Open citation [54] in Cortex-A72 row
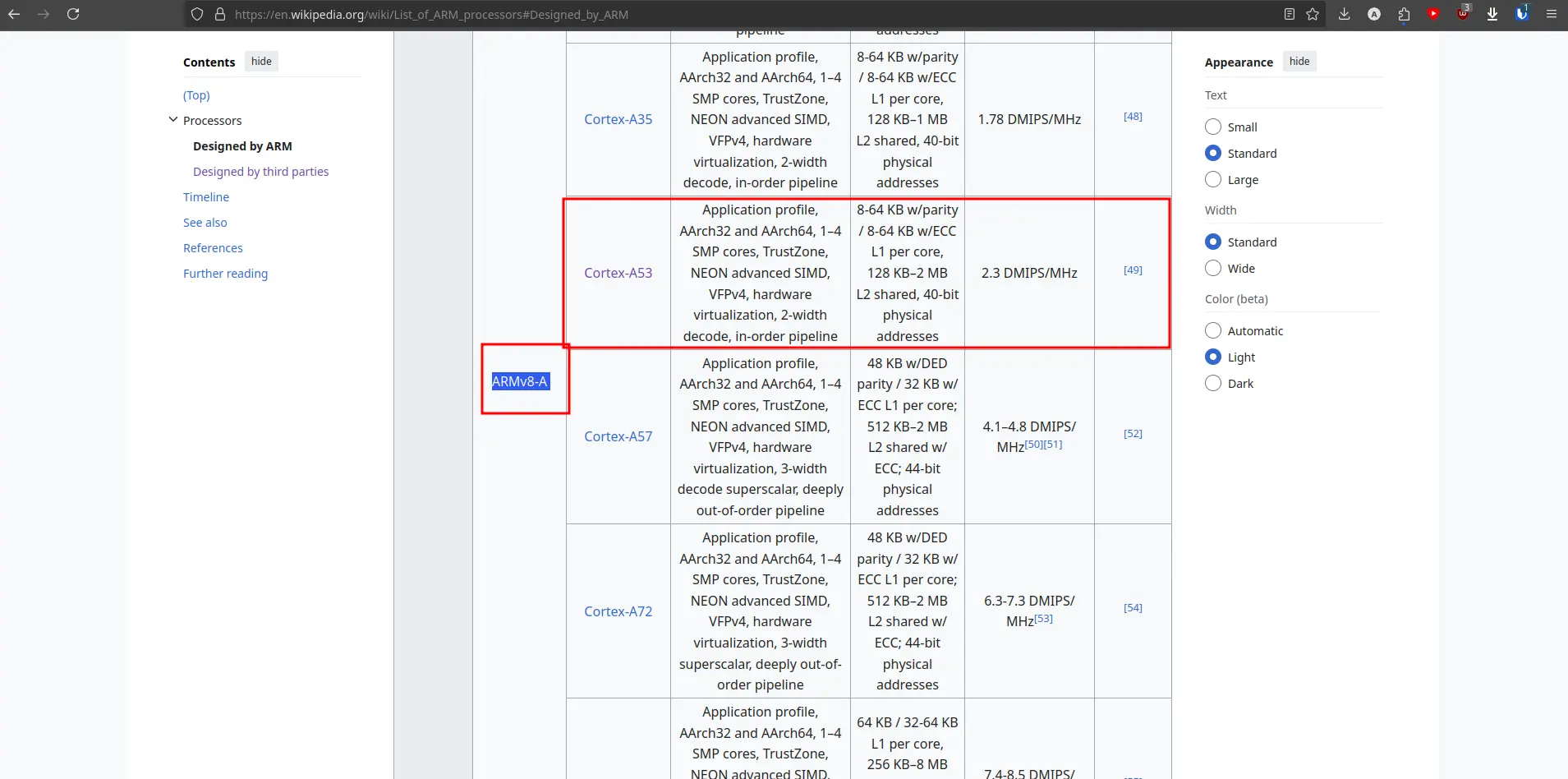1568x779 pixels. (1133, 608)
